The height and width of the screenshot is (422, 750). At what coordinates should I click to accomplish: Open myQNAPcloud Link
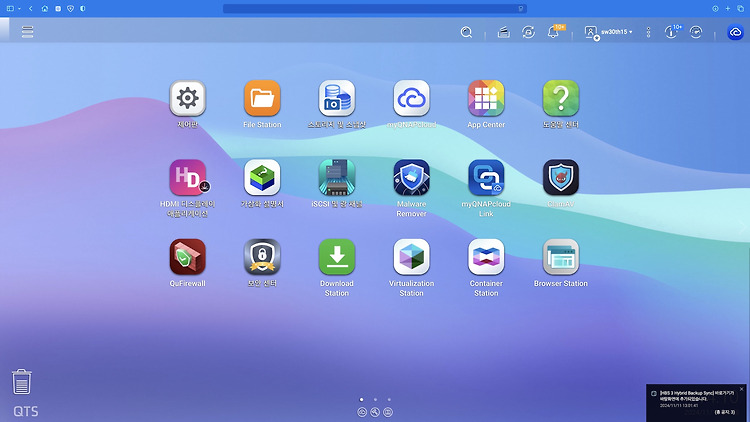(x=486, y=178)
